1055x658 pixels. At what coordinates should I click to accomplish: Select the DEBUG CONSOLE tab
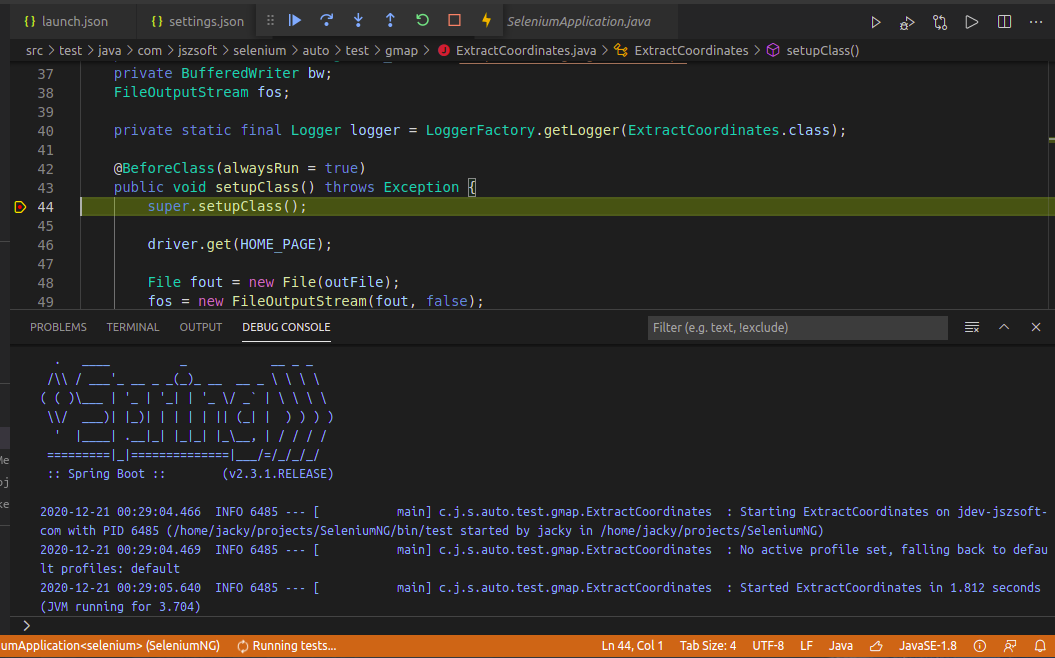pyautogui.click(x=286, y=327)
